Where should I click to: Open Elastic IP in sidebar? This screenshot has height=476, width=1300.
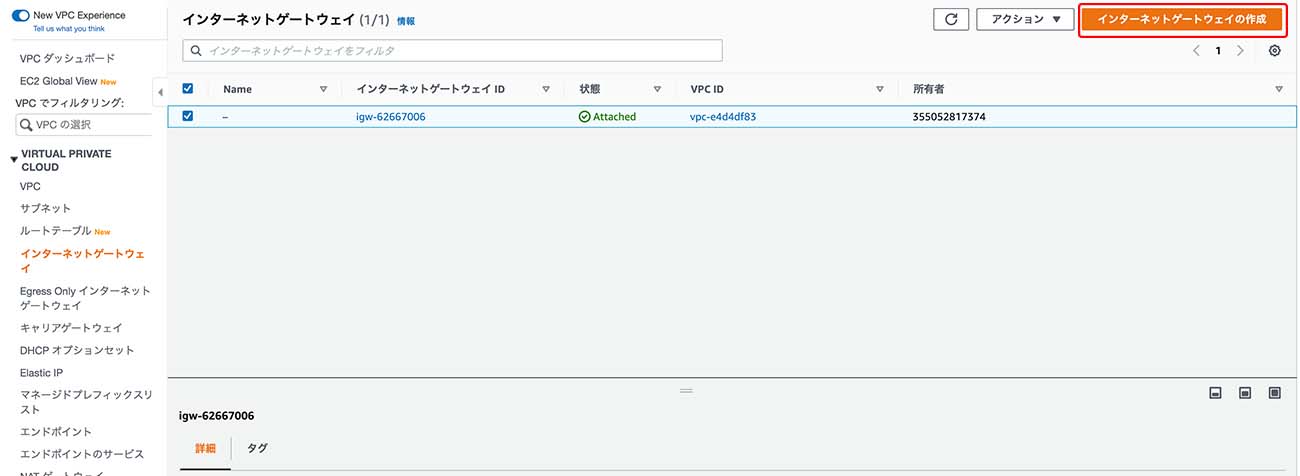click(41, 373)
